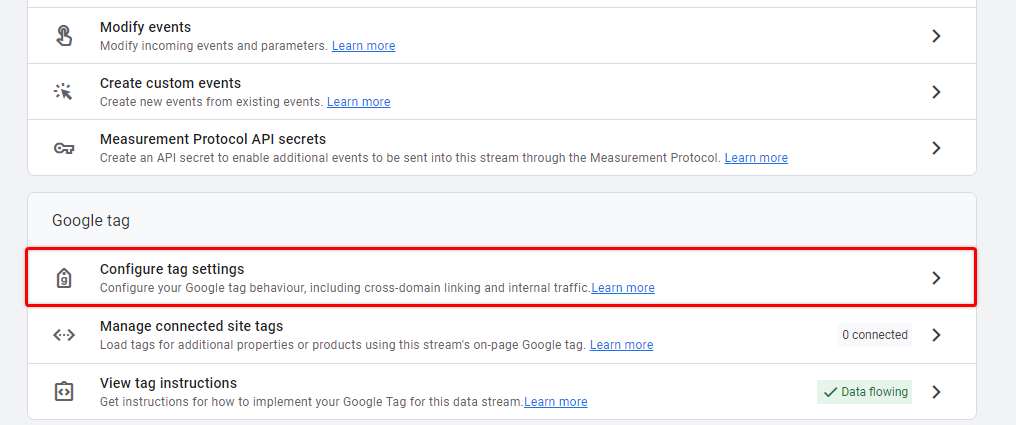
Task: Select the Configure tag settings title
Action: tap(172, 269)
